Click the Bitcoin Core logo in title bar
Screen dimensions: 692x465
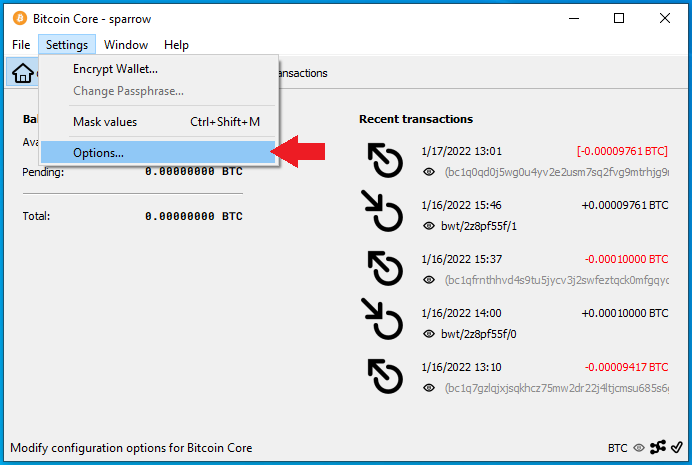click(20, 19)
